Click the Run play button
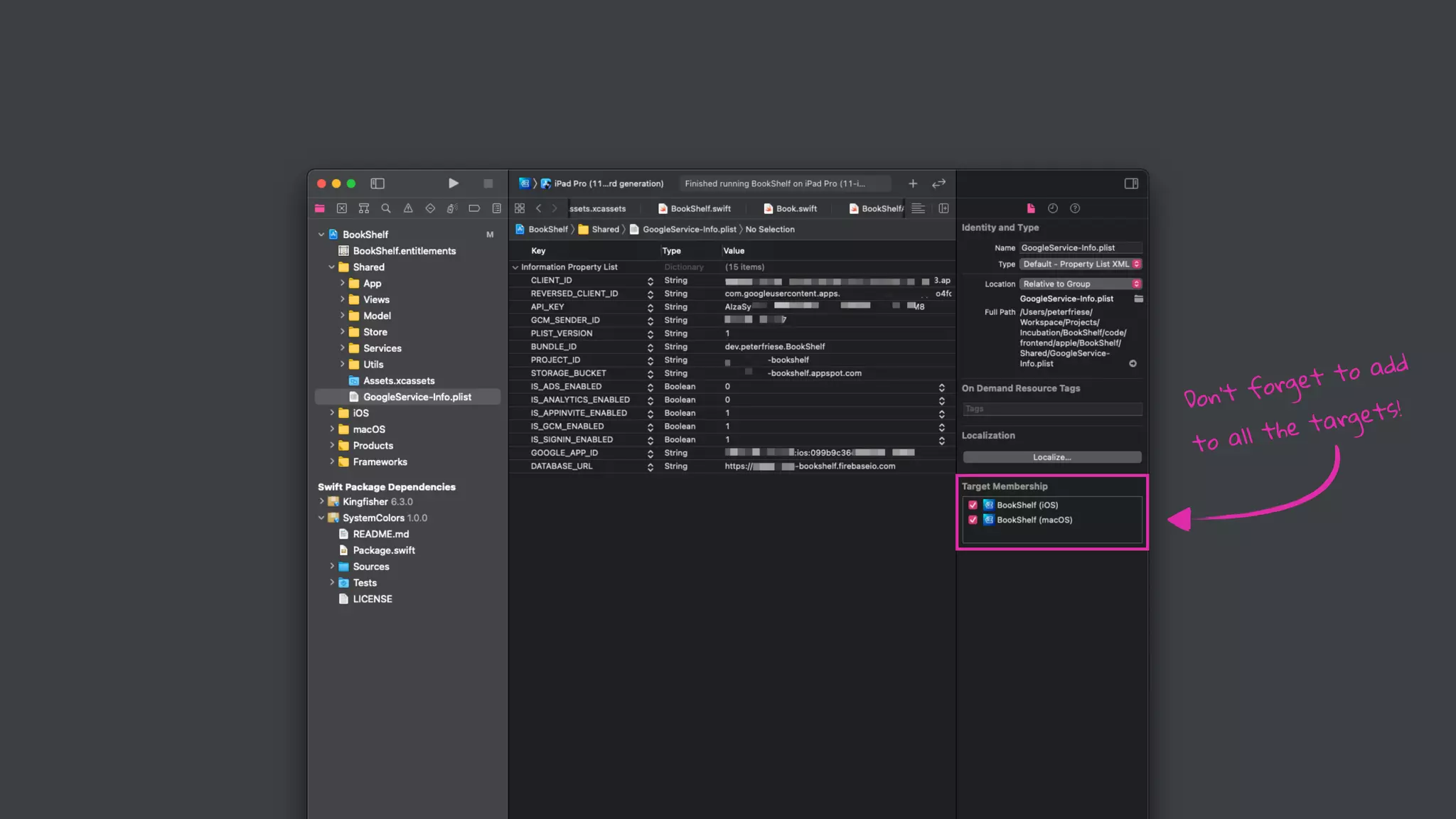Image resolution: width=1456 pixels, height=819 pixels. click(453, 183)
